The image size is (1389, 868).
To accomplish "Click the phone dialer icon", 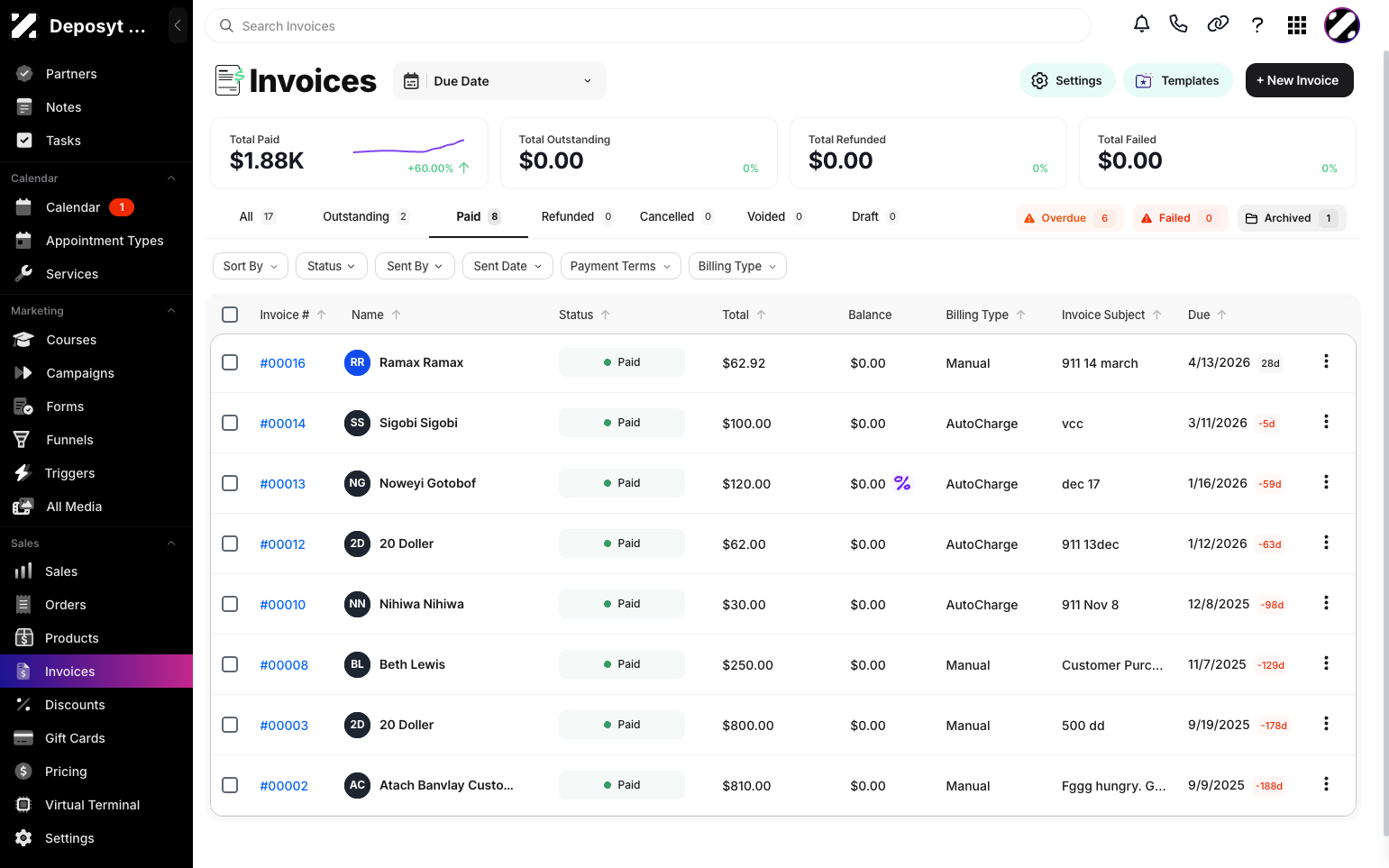I will point(1178,24).
